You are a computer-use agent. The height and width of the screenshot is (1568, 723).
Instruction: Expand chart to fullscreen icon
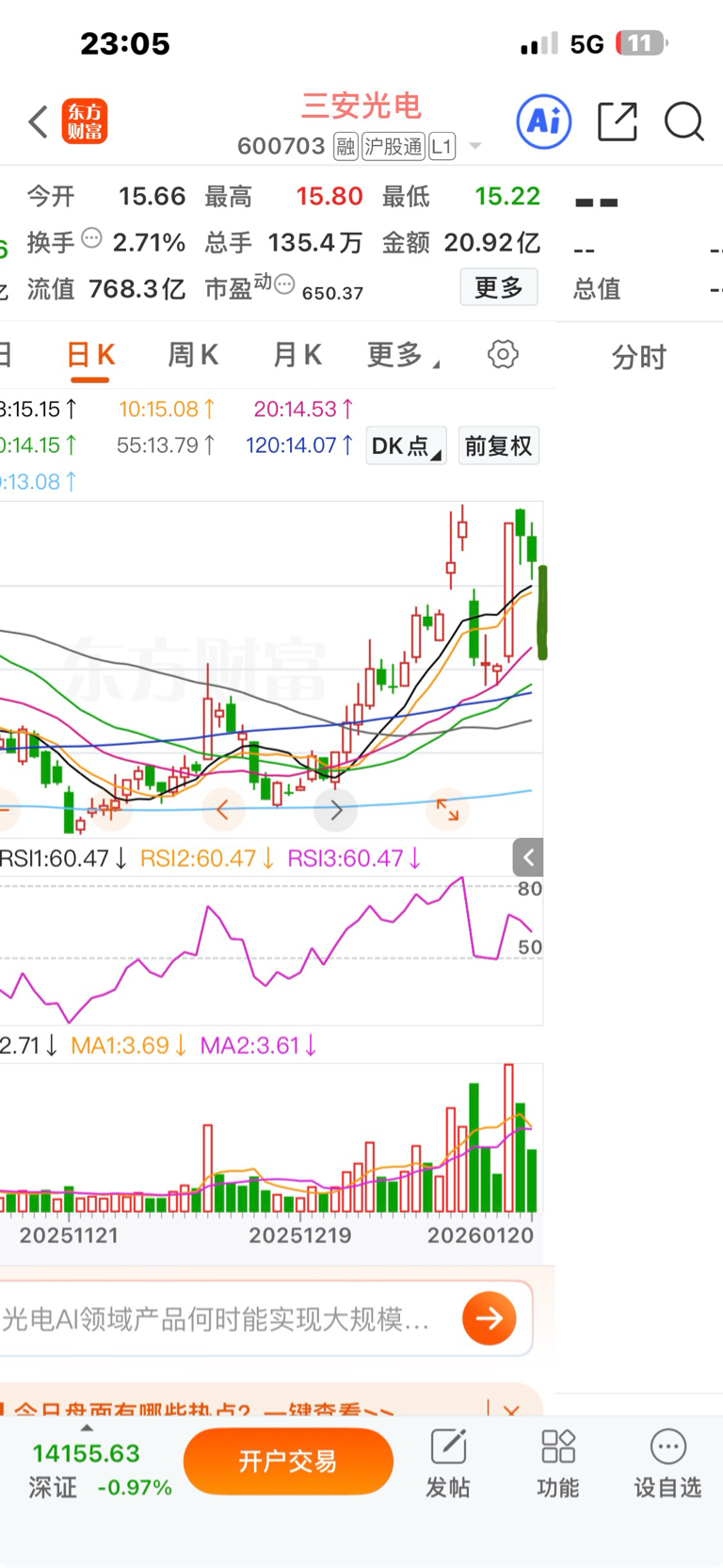click(x=448, y=809)
